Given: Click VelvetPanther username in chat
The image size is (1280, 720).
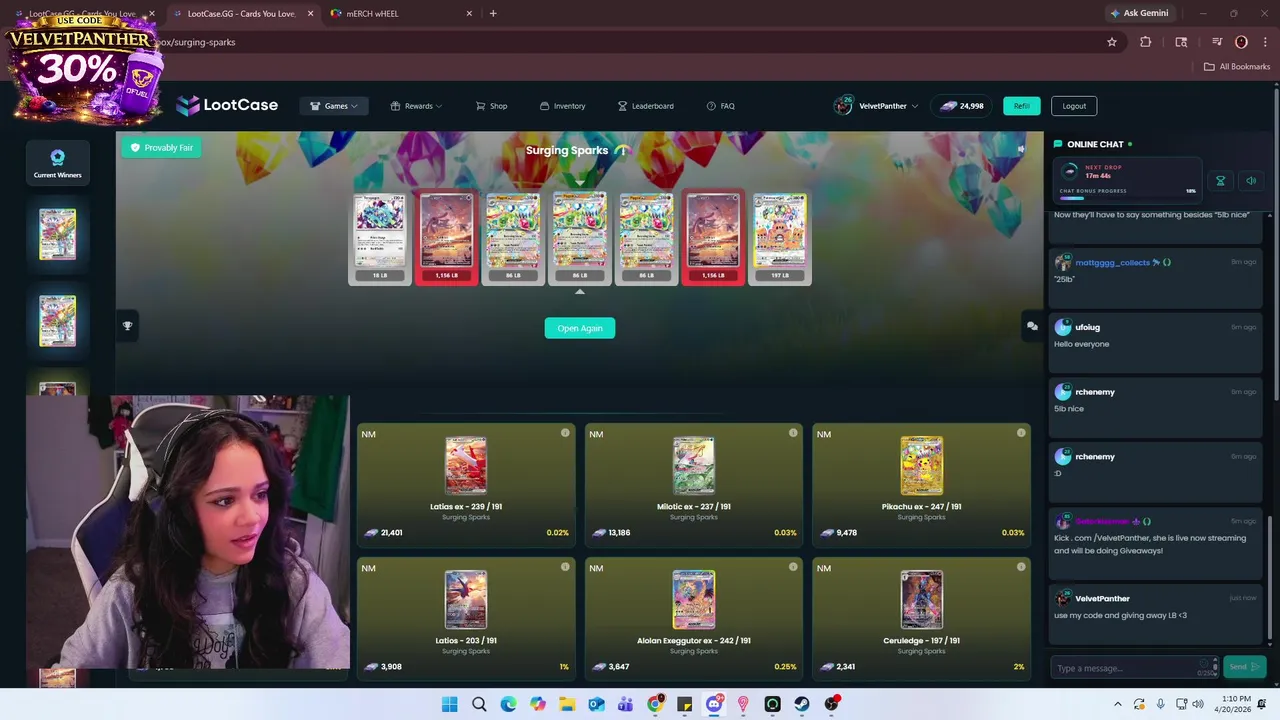Looking at the screenshot, I should point(1102,599).
